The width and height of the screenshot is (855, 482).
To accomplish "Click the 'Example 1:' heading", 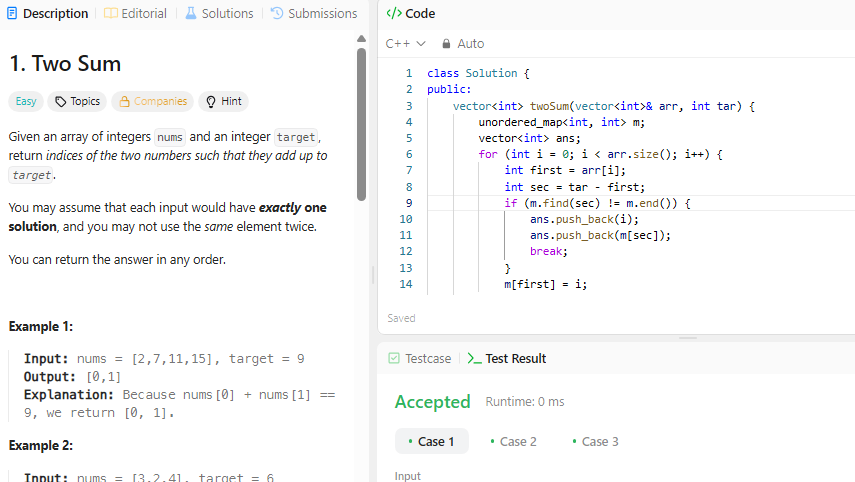I will coord(41,327).
